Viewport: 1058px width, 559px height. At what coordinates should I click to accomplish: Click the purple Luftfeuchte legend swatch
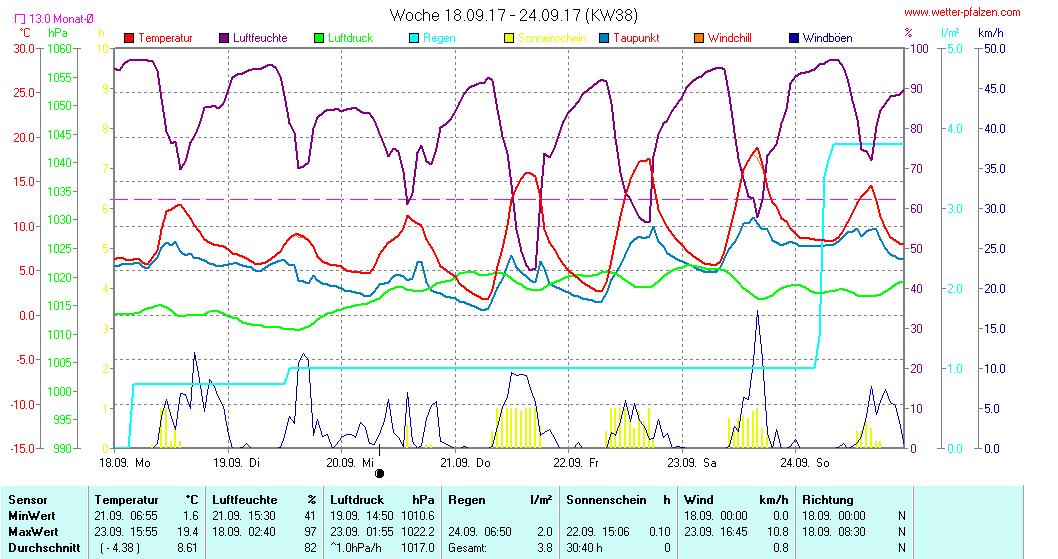(224, 38)
